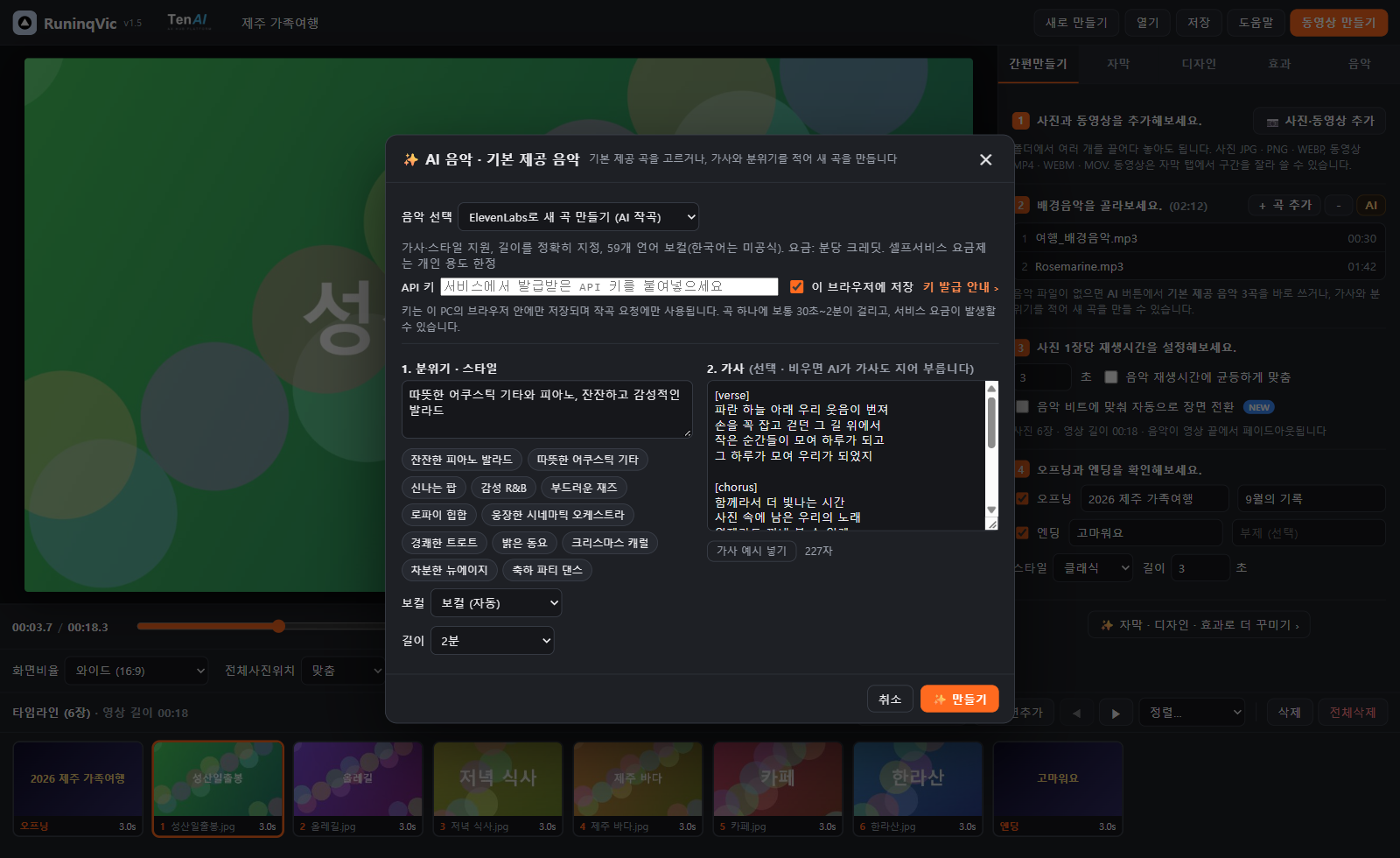The image size is (1400, 858).
Task: Toggle 음악 비트에 맞춰 자동으로 장면 전환
Action: click(x=1022, y=406)
